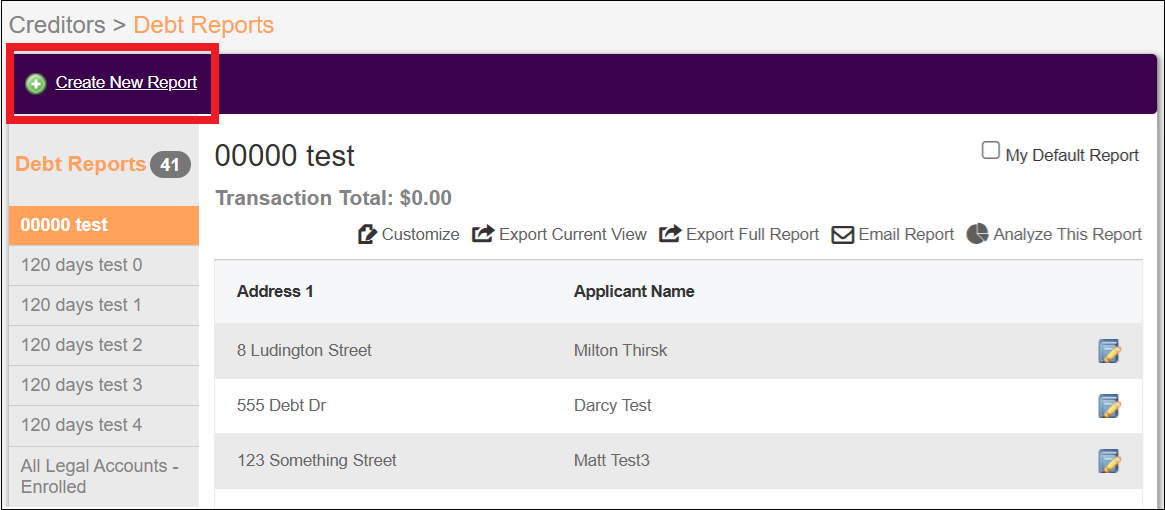Click the Analyze This Report pie chart icon
Screen dimensions: 1165x510
977,234
